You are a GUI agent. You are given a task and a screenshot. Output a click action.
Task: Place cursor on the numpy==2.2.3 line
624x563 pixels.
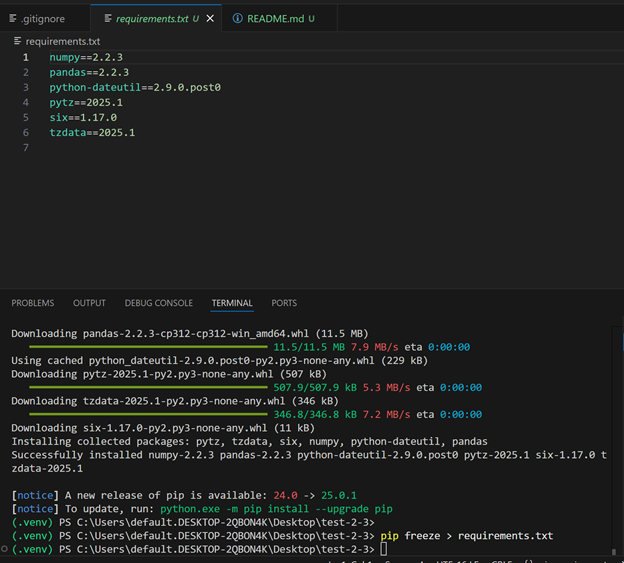pos(85,58)
